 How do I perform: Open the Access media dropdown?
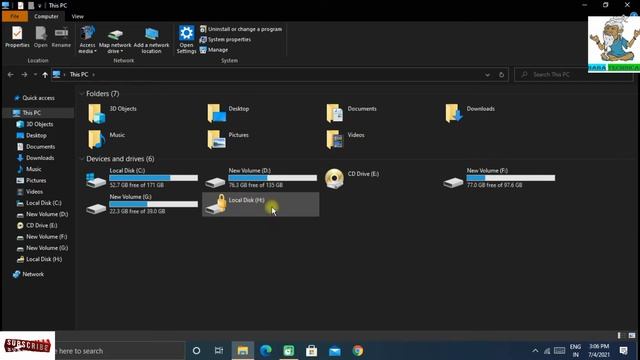tap(87, 40)
